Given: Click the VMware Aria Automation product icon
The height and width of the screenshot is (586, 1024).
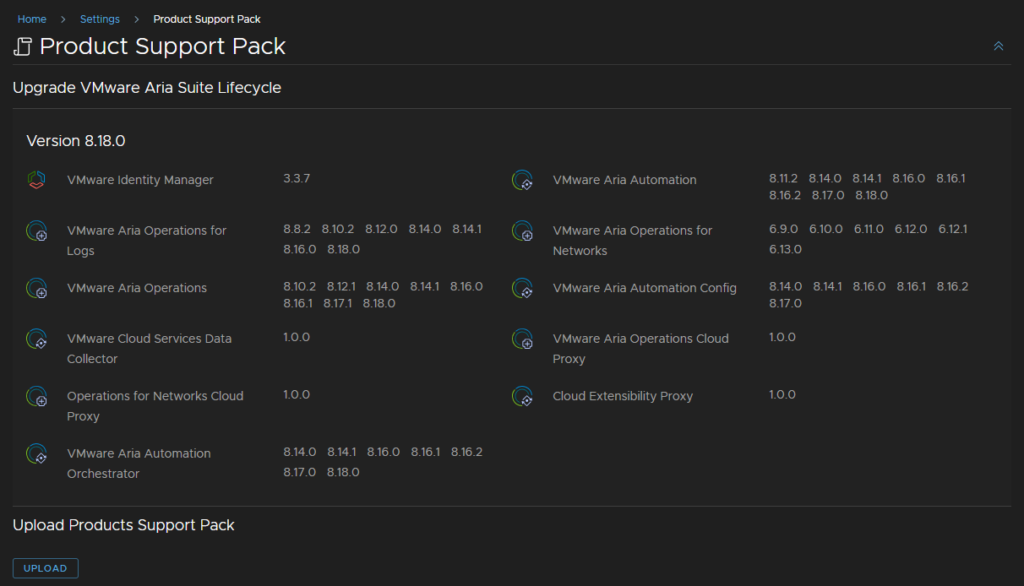Looking at the screenshot, I should 522,180.
